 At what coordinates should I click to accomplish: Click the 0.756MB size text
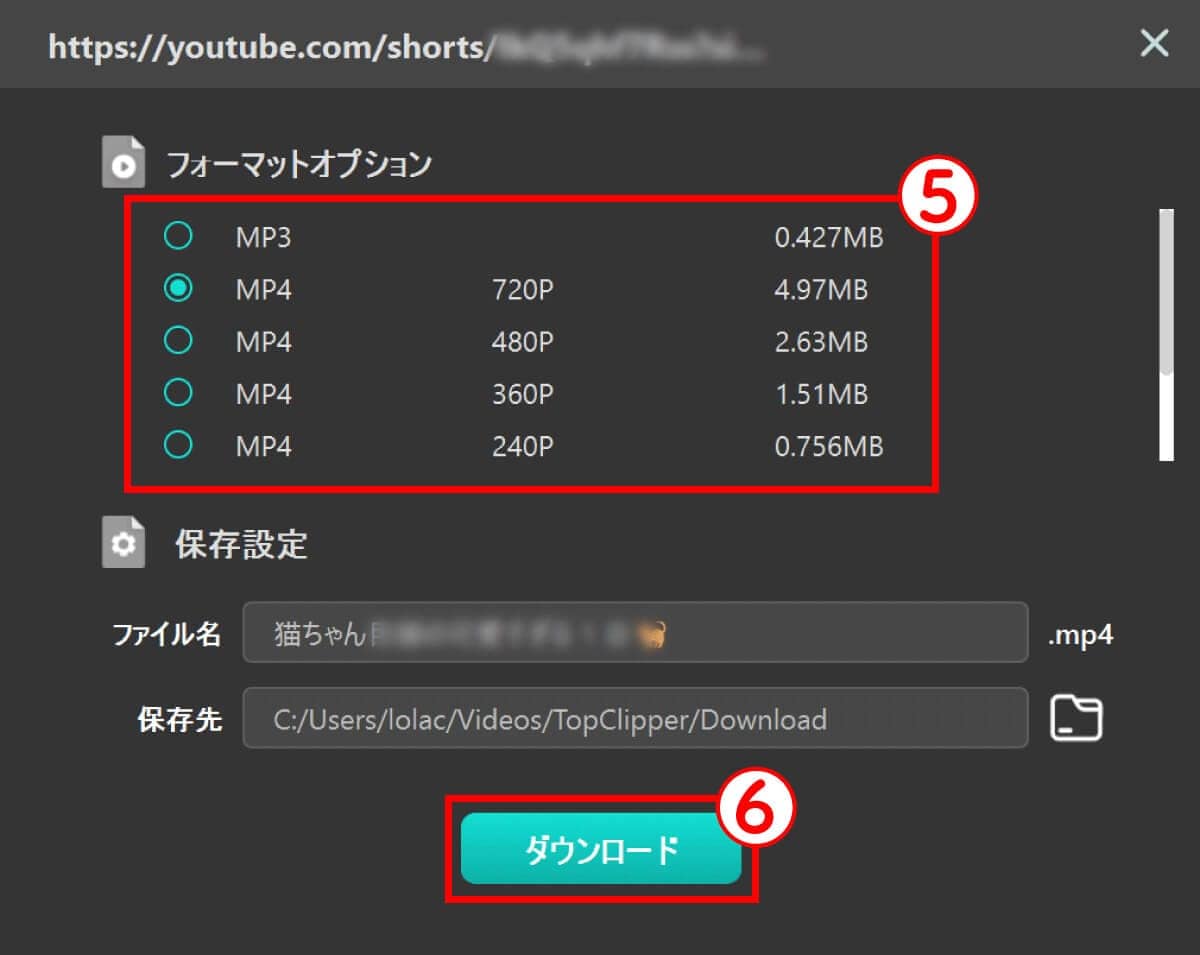829,446
